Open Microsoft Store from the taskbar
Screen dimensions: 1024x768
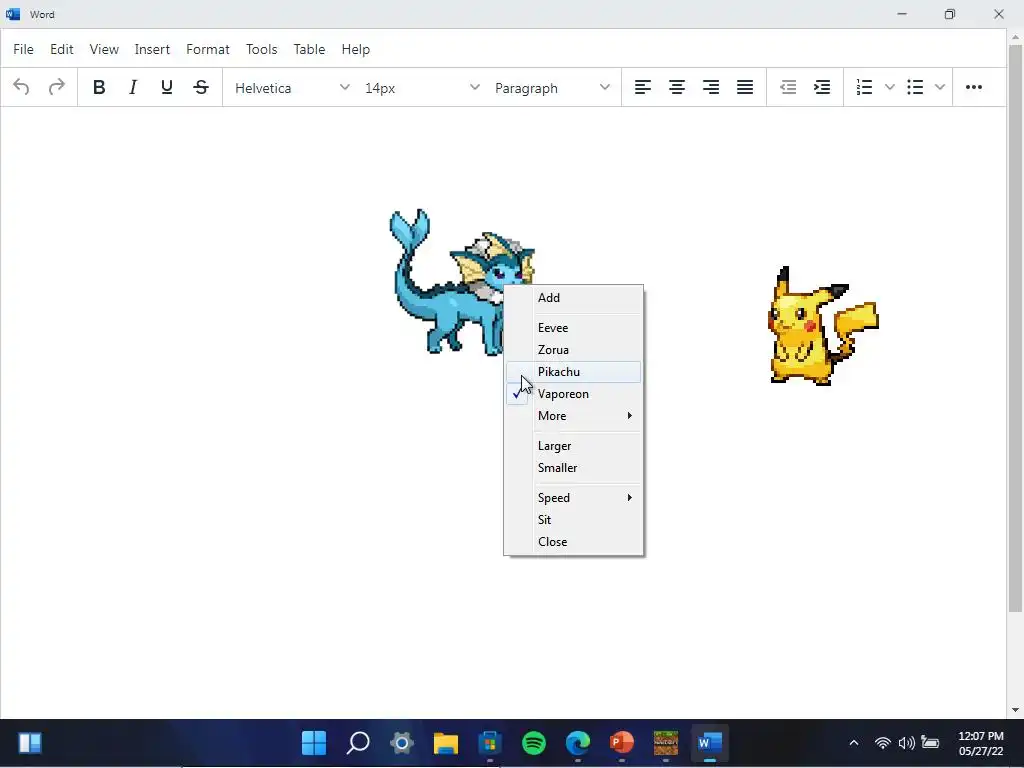click(x=490, y=743)
